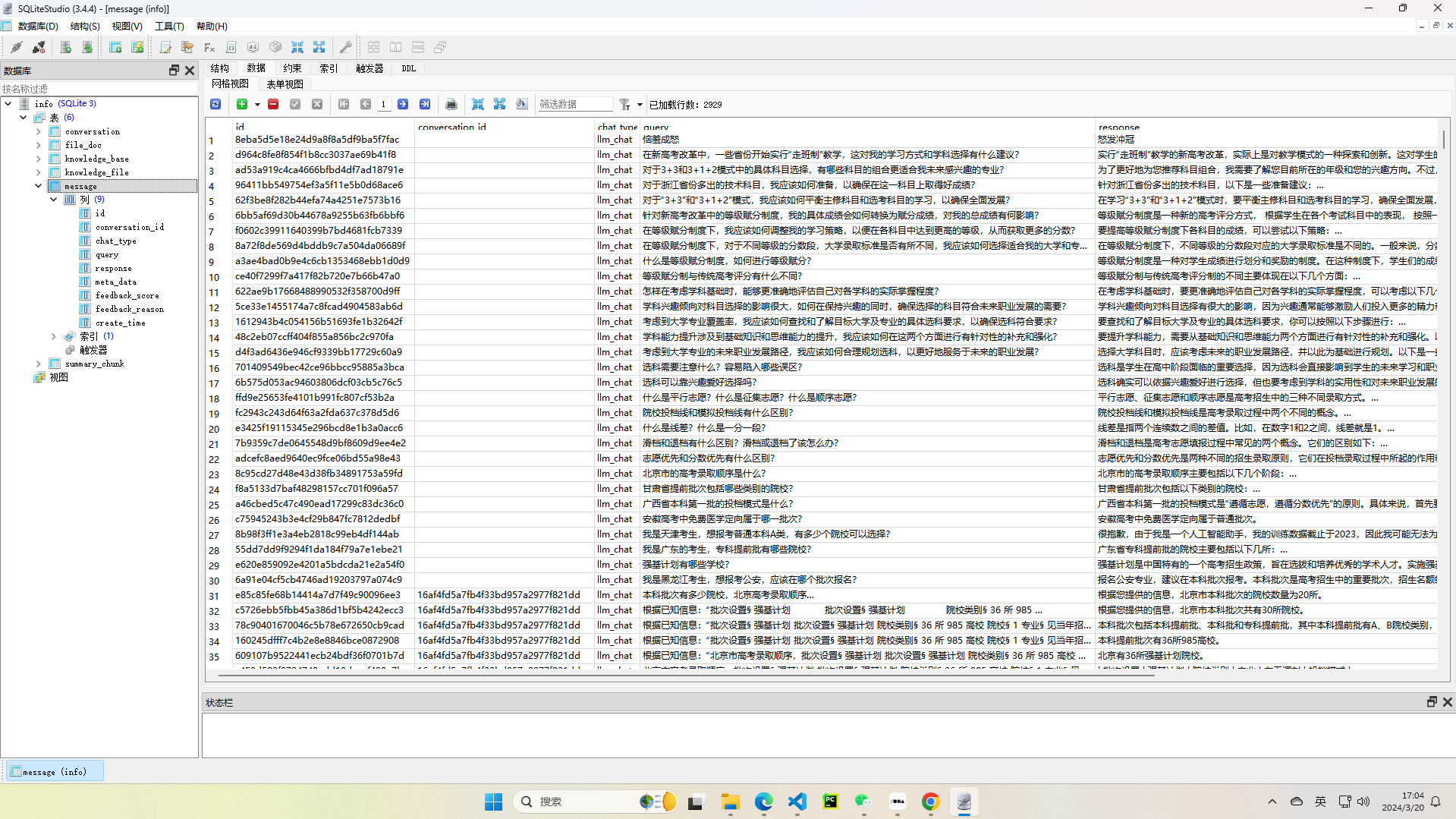
Task: Tile windows icon in main toolbar
Action: pos(374,47)
